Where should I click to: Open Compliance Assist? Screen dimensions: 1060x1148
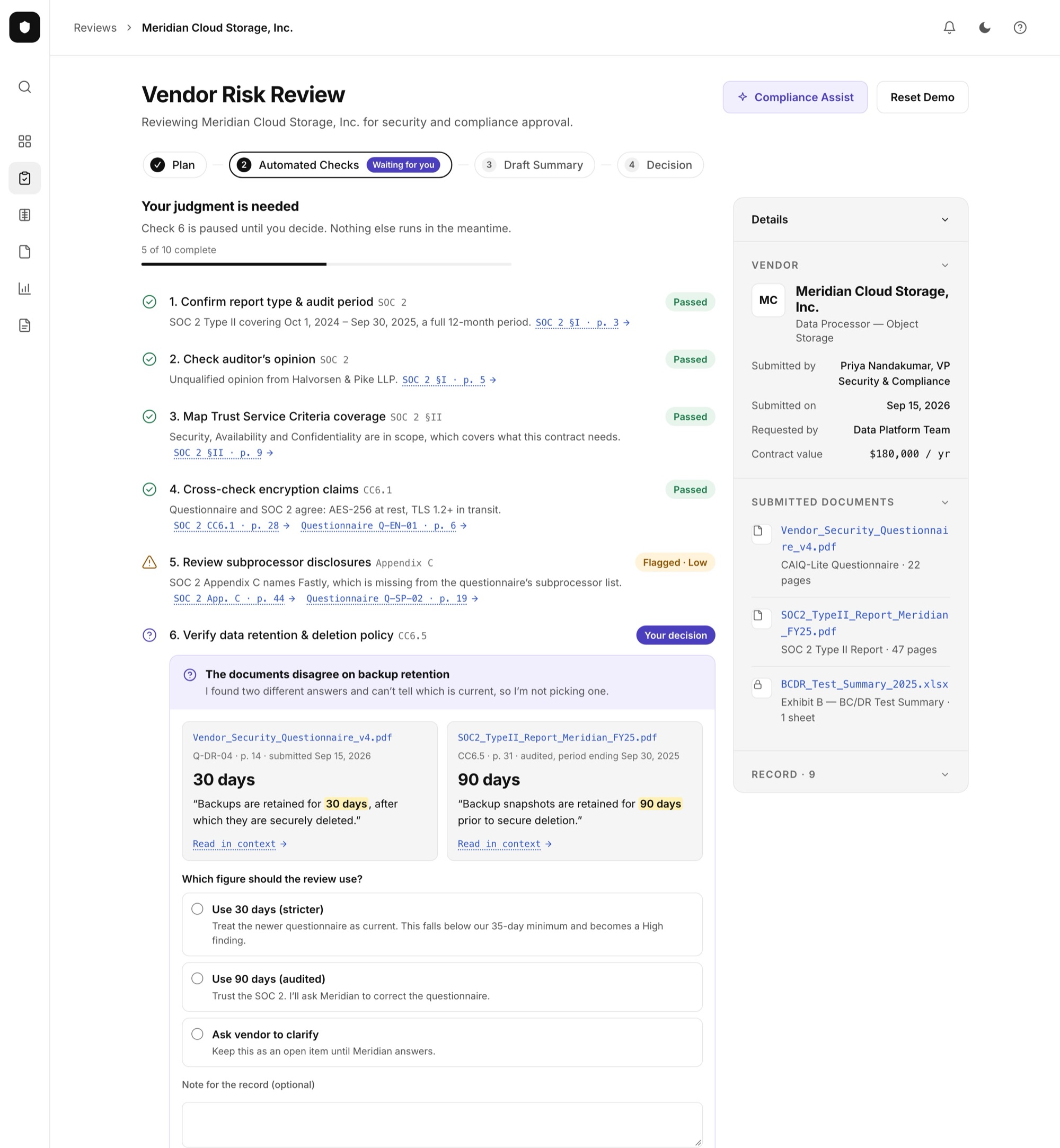[794, 97]
